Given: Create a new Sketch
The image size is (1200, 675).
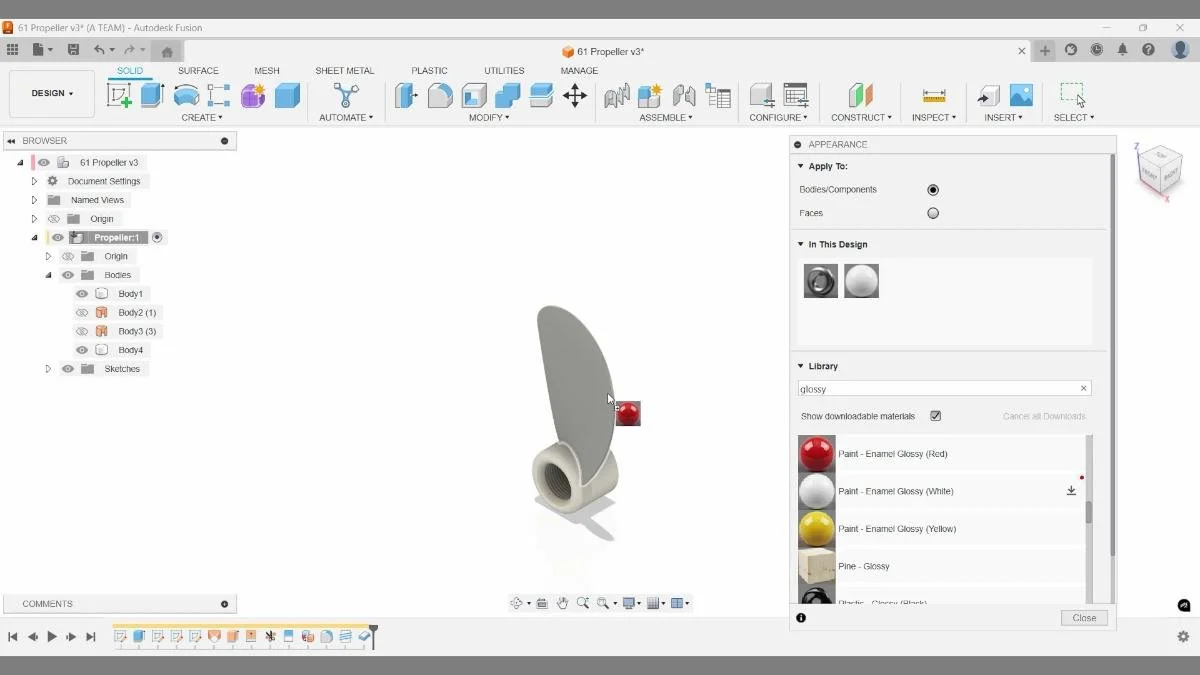Looking at the screenshot, I should (121, 91).
